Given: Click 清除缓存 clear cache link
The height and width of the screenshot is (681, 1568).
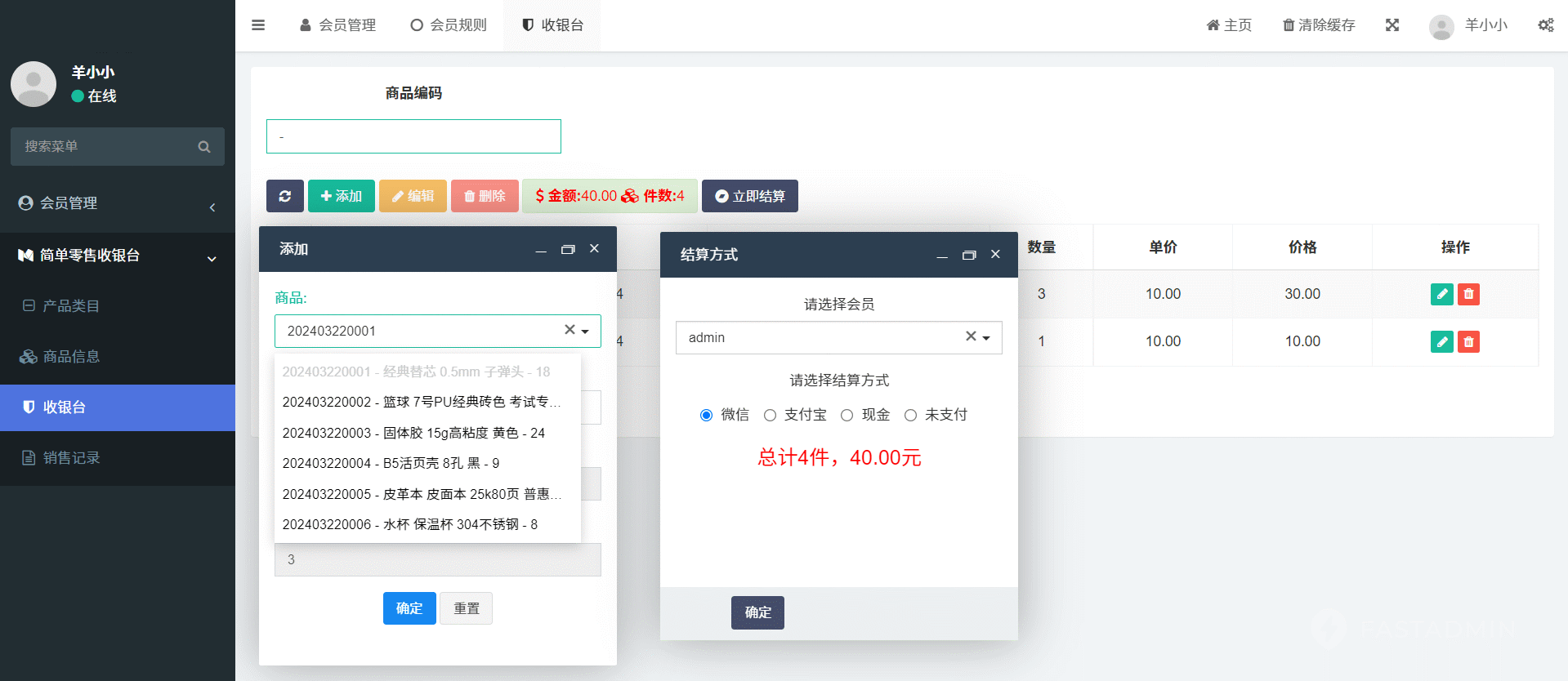Looking at the screenshot, I should 1319,25.
